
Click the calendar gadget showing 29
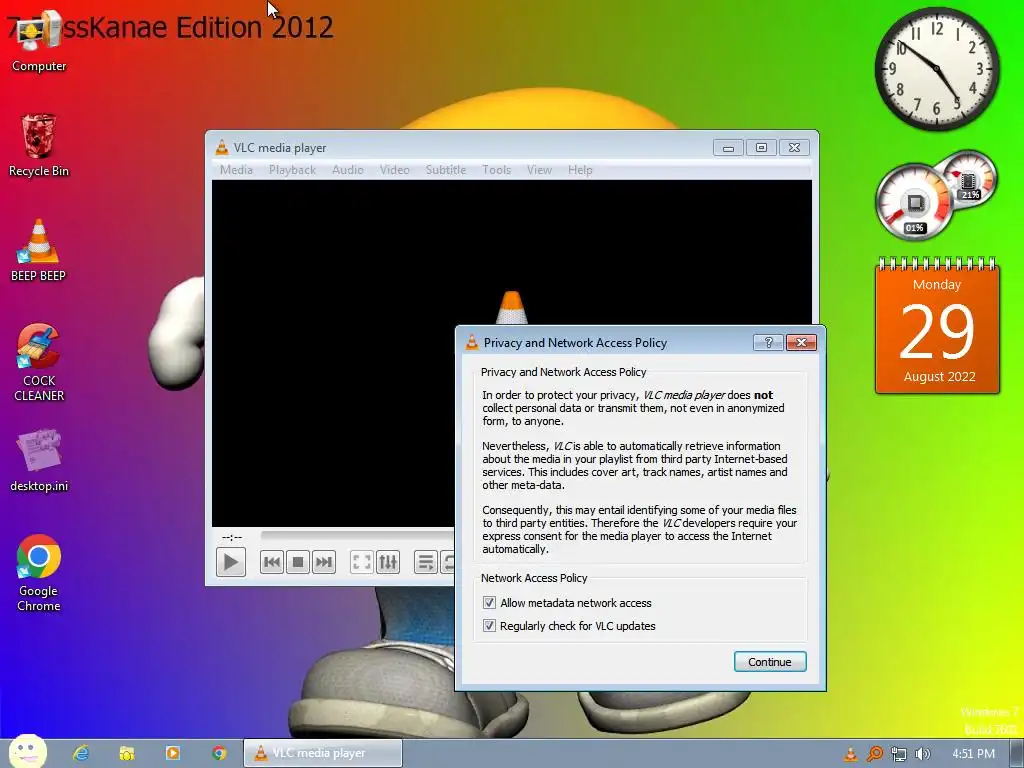click(937, 326)
